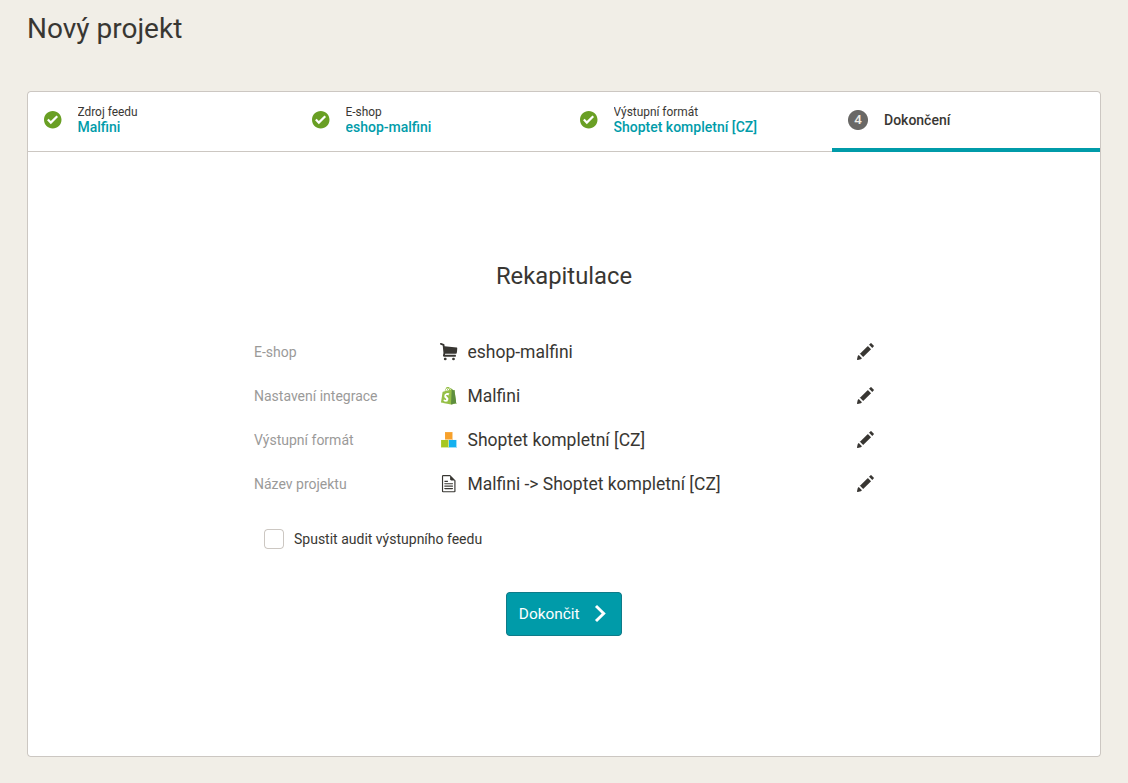Click the document icon beside project name
Screen dimensions: 1128x783
coord(448,484)
